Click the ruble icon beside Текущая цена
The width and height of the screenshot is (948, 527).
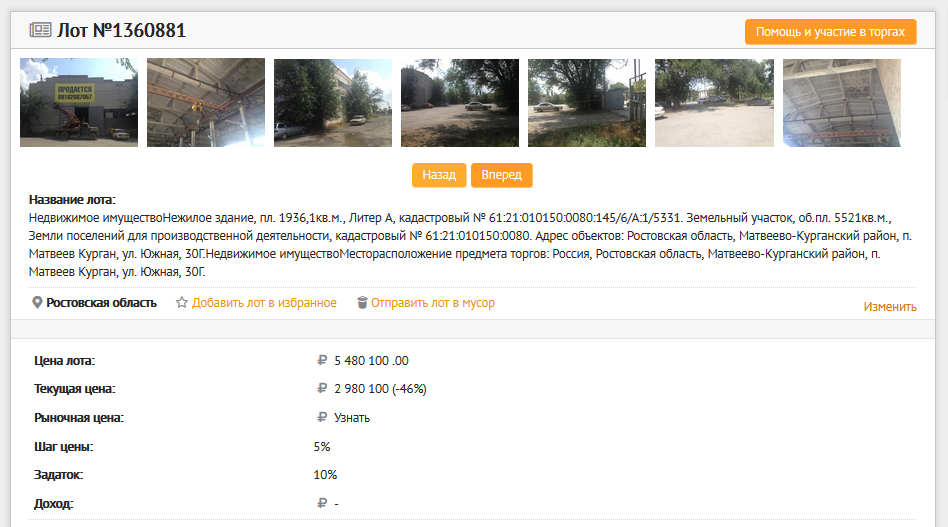(322, 389)
